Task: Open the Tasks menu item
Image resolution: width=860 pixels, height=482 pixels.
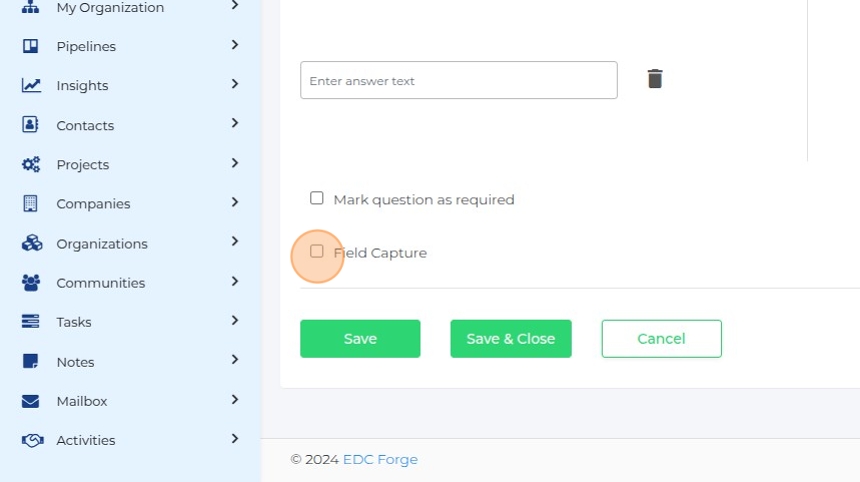Action: pos(74,322)
